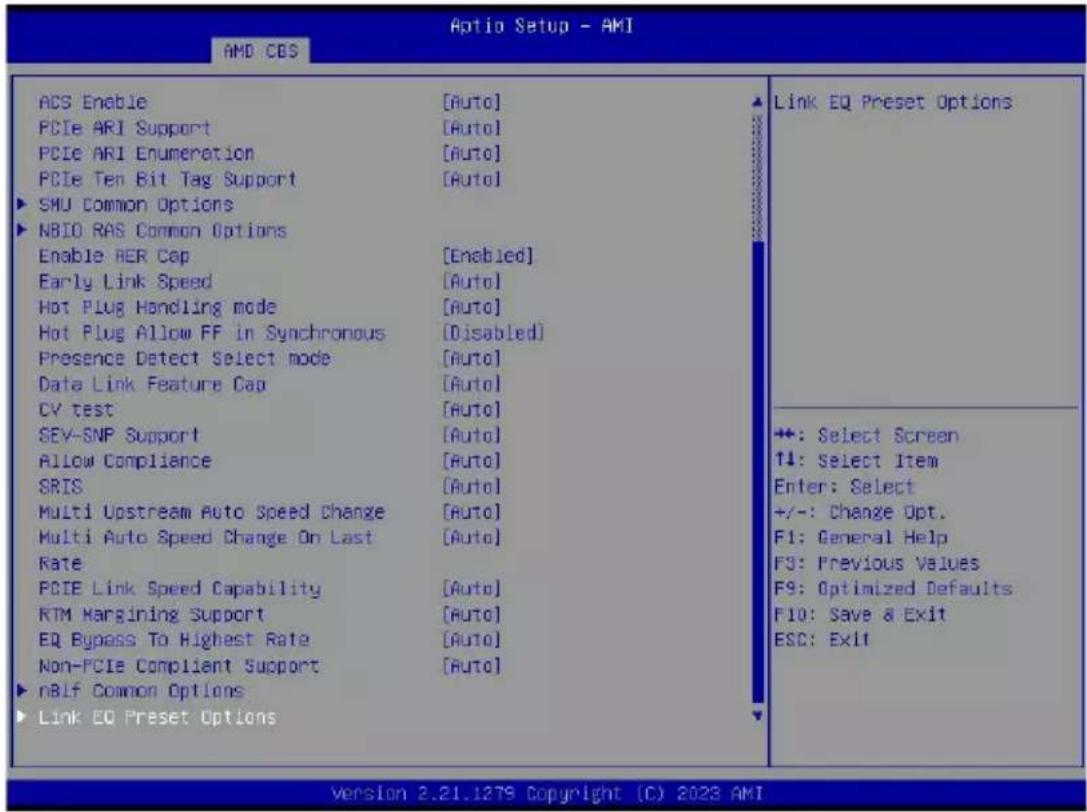The image size is (1087, 812).
Task: Click the Aptio Setup - AMI title
Action: point(541,26)
